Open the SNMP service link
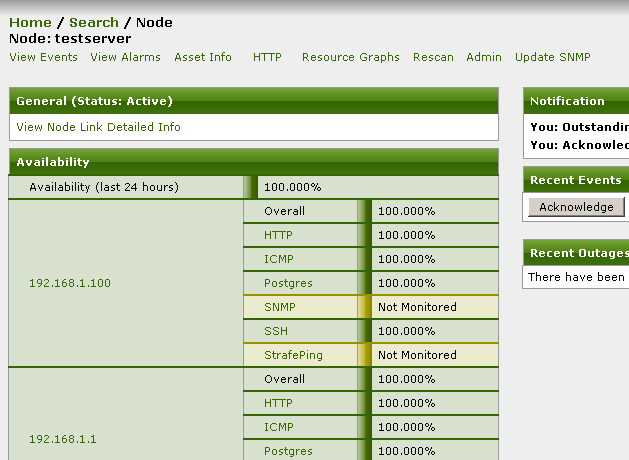Viewport: 629px width, 460px height. 280,307
